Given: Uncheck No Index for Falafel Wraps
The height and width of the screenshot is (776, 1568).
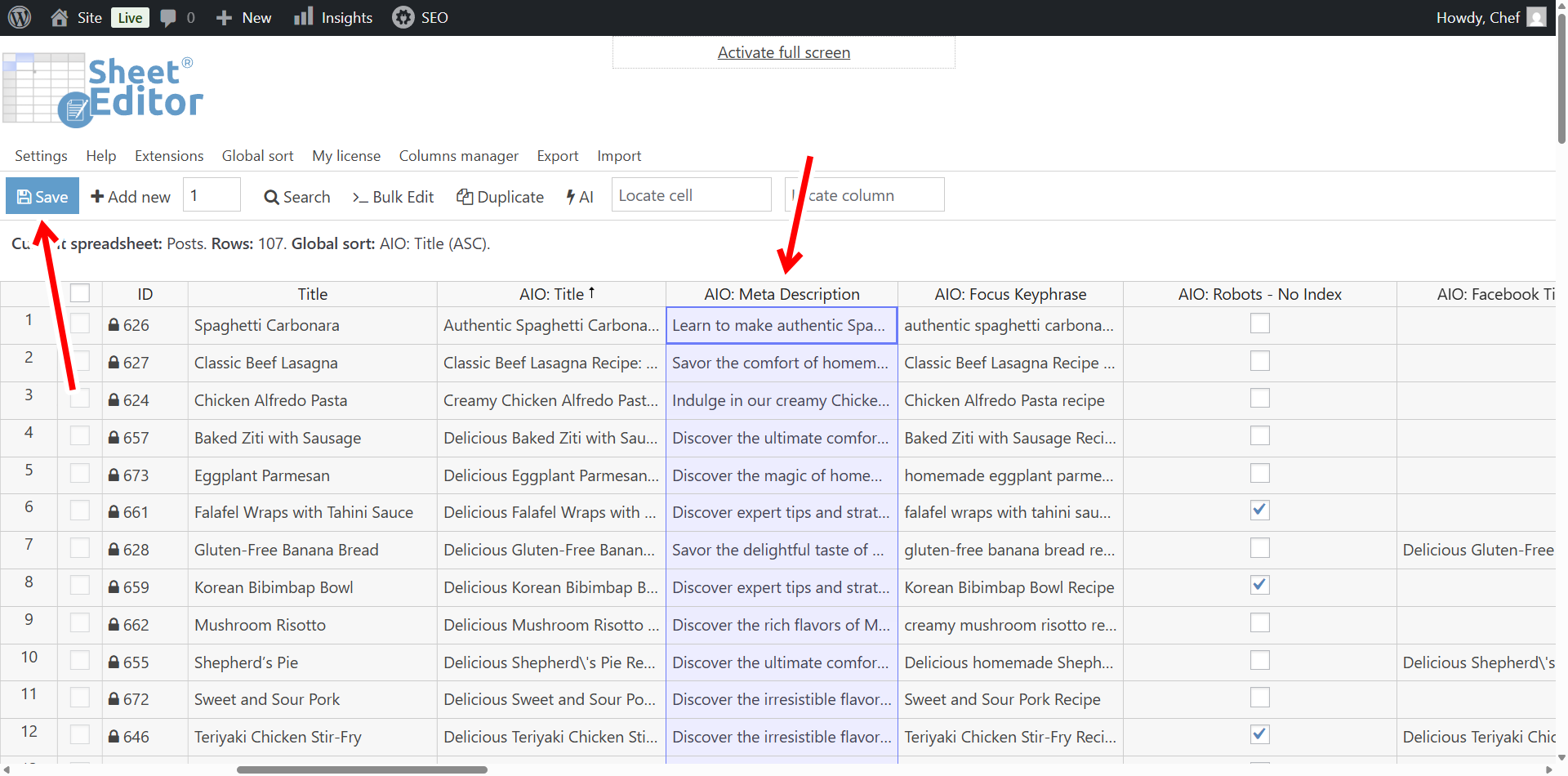Looking at the screenshot, I should click(x=1259, y=511).
